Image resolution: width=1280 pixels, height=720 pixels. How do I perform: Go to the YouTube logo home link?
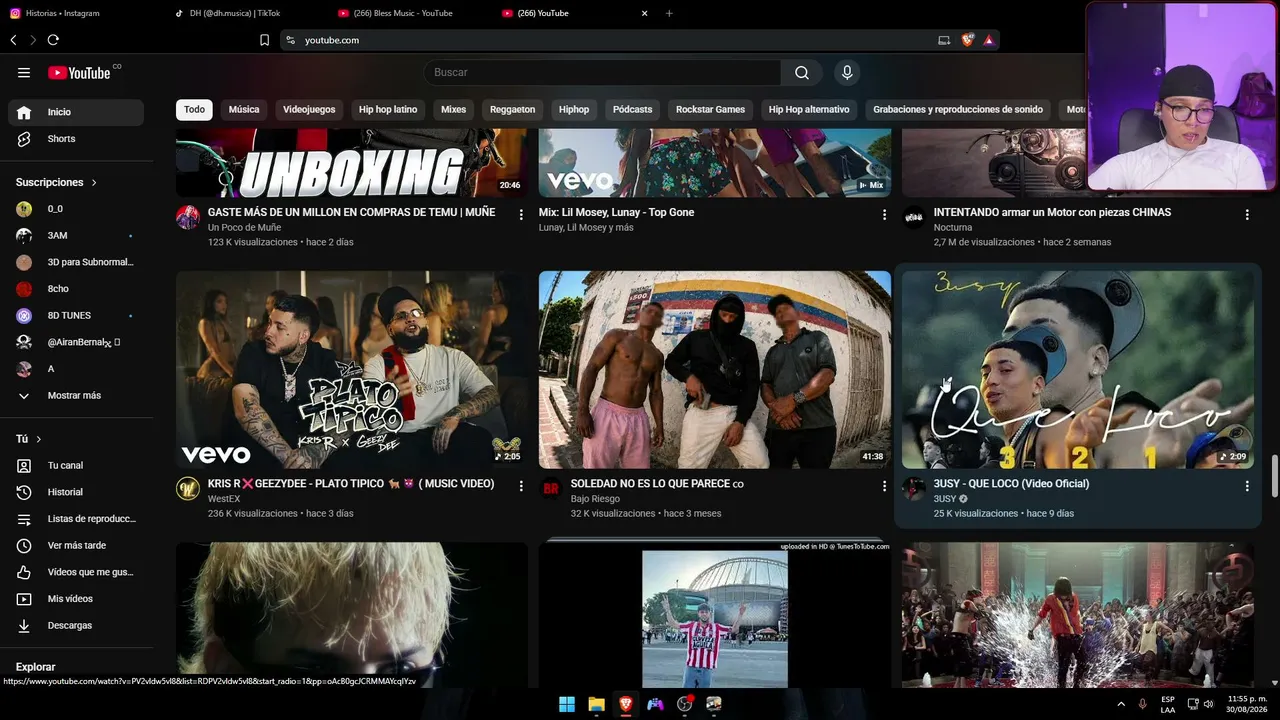(79, 73)
